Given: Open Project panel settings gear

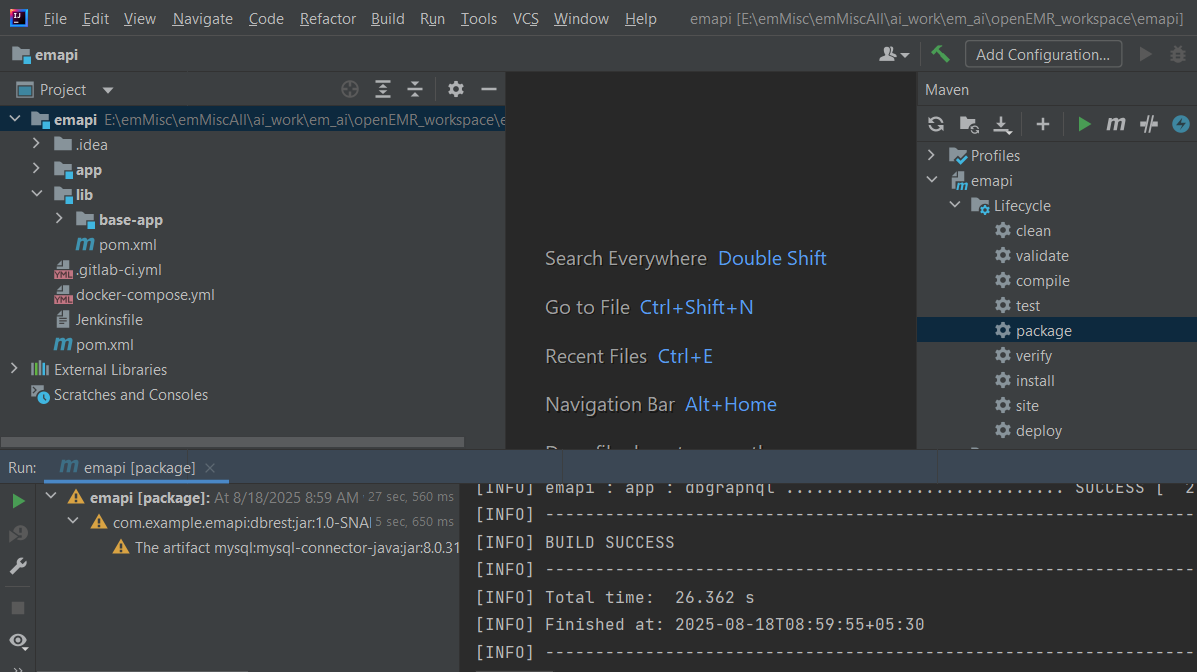Looking at the screenshot, I should [456, 89].
